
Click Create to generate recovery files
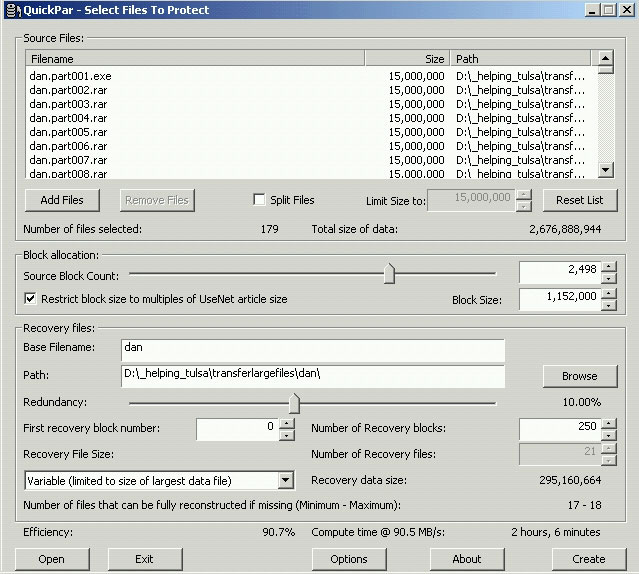(589, 559)
